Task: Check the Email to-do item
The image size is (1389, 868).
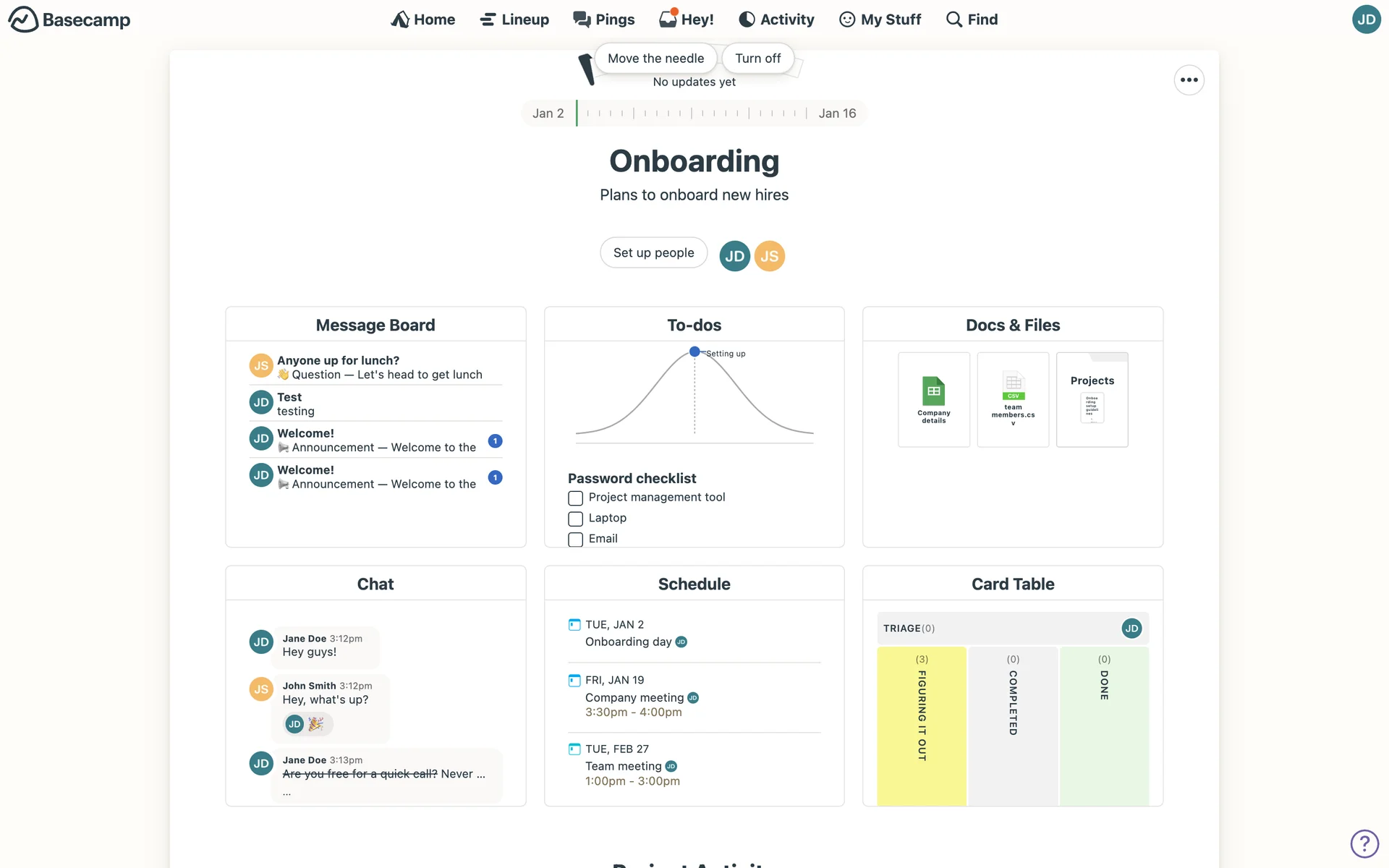Action: (575, 540)
